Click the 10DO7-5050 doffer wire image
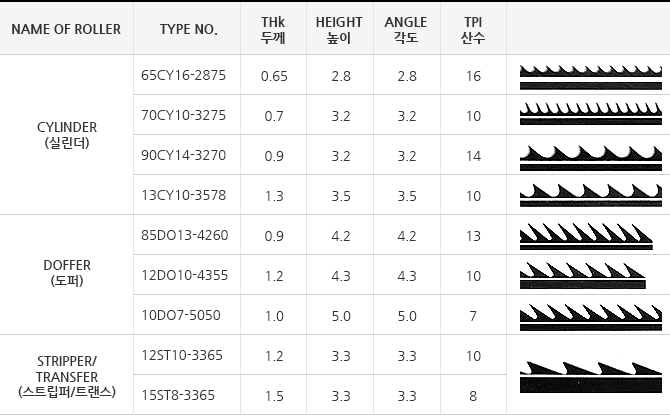The image size is (670, 415). (591, 318)
